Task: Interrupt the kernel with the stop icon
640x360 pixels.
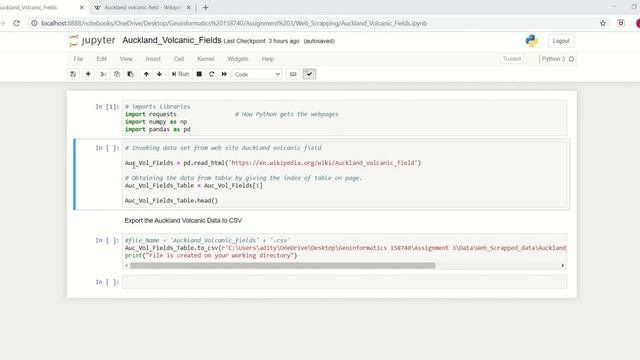Action: coord(199,74)
